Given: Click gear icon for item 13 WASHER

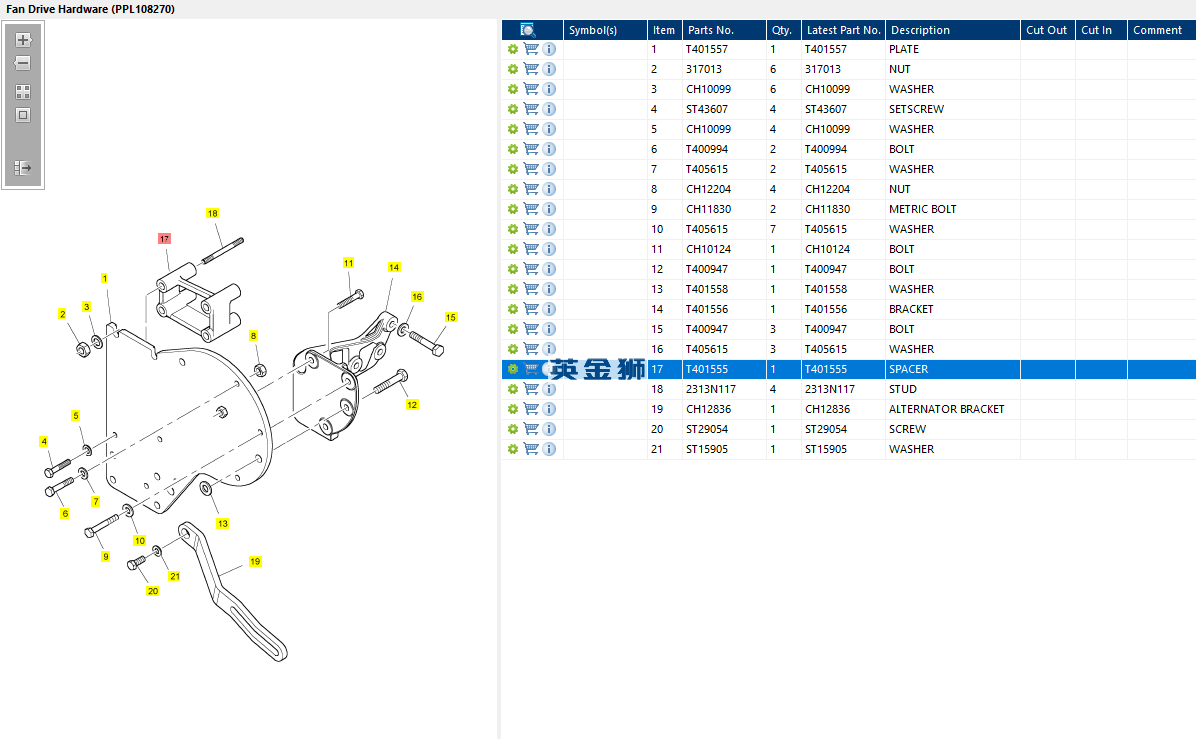Looking at the screenshot, I should (513, 289).
